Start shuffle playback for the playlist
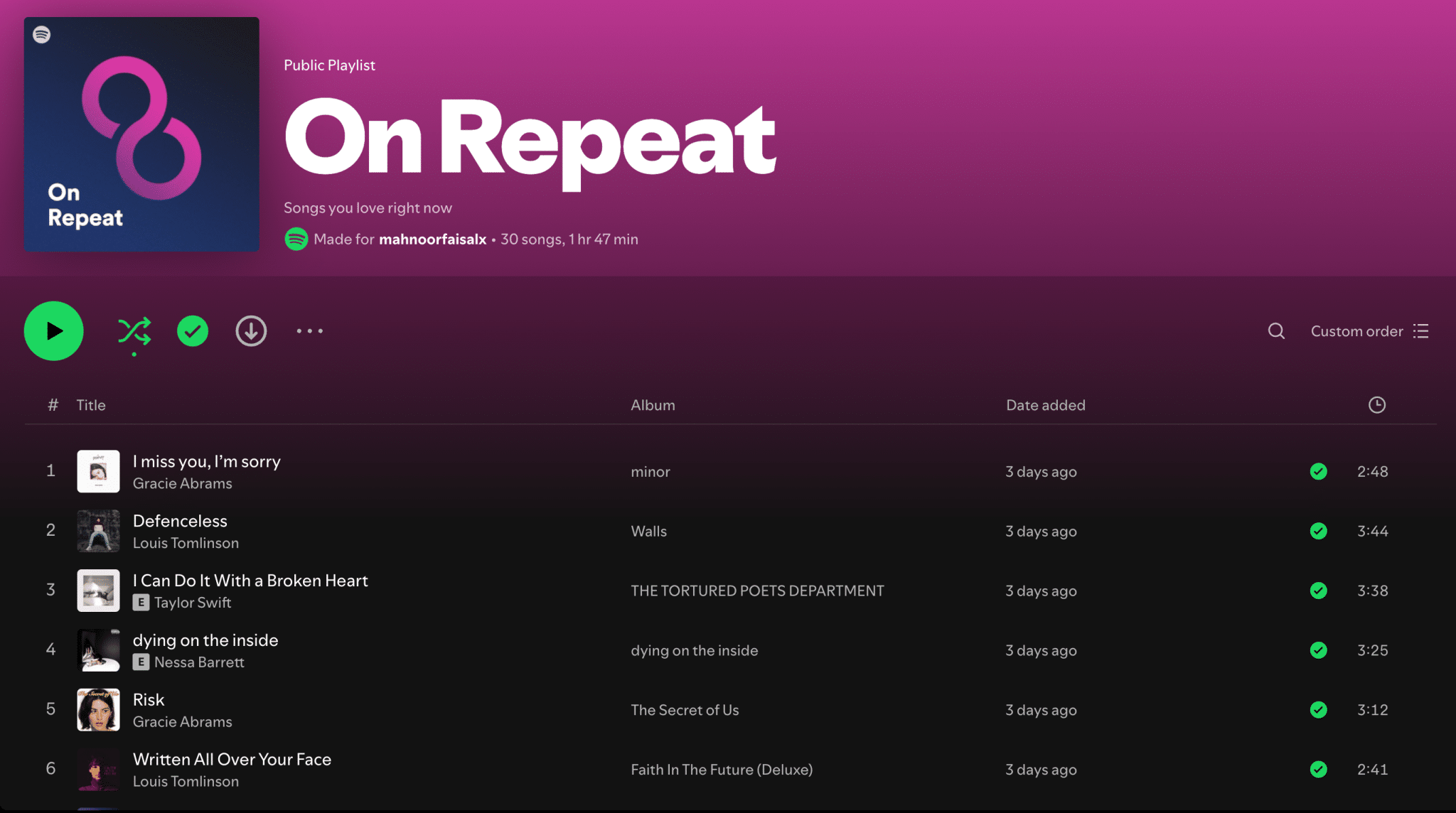Image resolution: width=1456 pixels, height=813 pixels. [135, 330]
